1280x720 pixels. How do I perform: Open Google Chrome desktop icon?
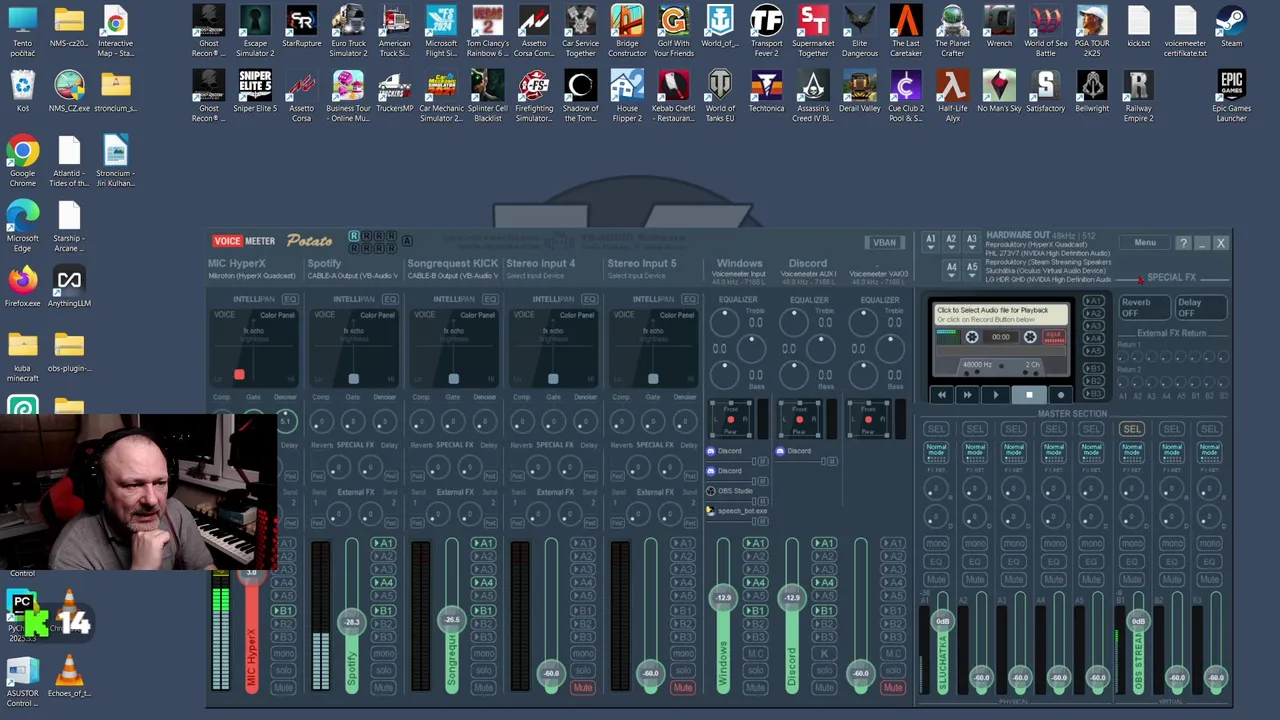[23, 162]
